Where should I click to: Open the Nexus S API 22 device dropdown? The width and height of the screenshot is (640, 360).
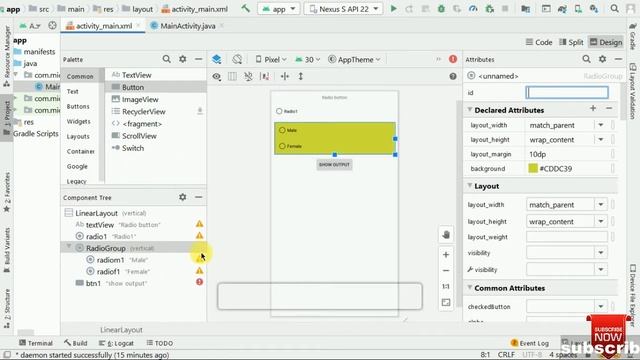click(x=343, y=9)
